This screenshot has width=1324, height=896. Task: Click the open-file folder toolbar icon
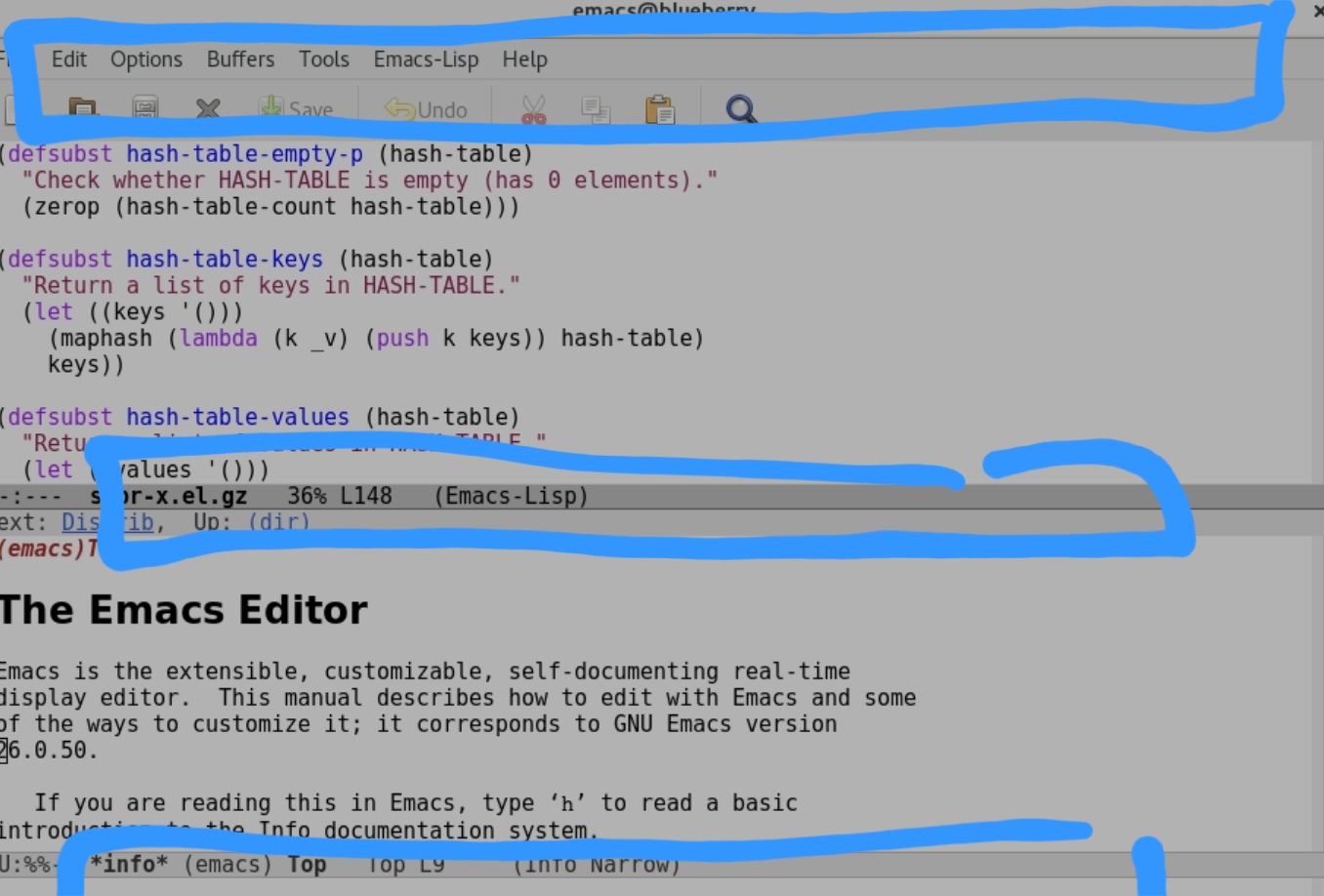click(x=82, y=108)
